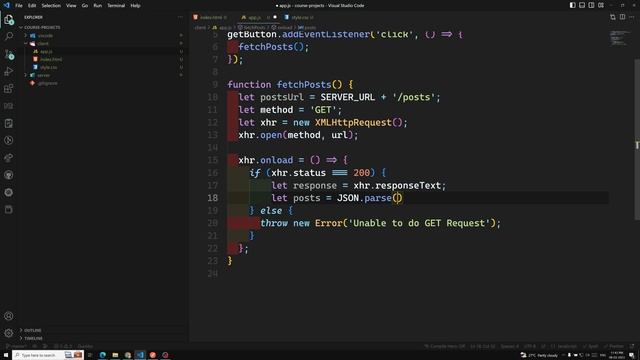Click the UTF-8 encoding status item
Image resolution: width=640 pixels, height=360 pixels.
pyautogui.click(x=530, y=346)
